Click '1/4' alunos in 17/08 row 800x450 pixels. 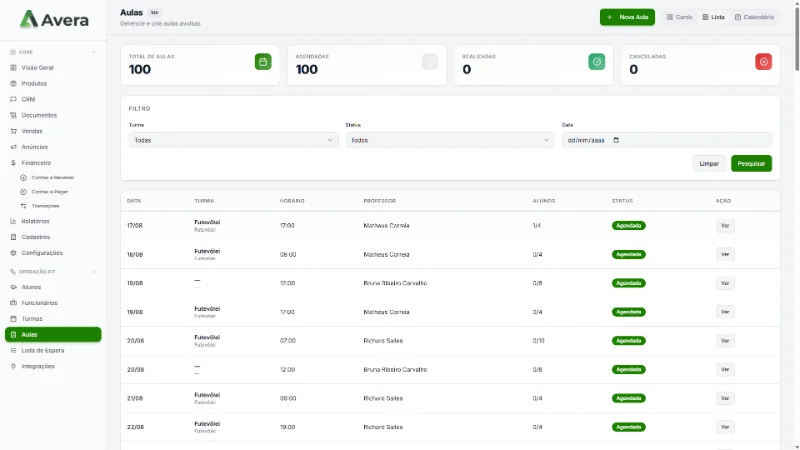tap(536, 226)
